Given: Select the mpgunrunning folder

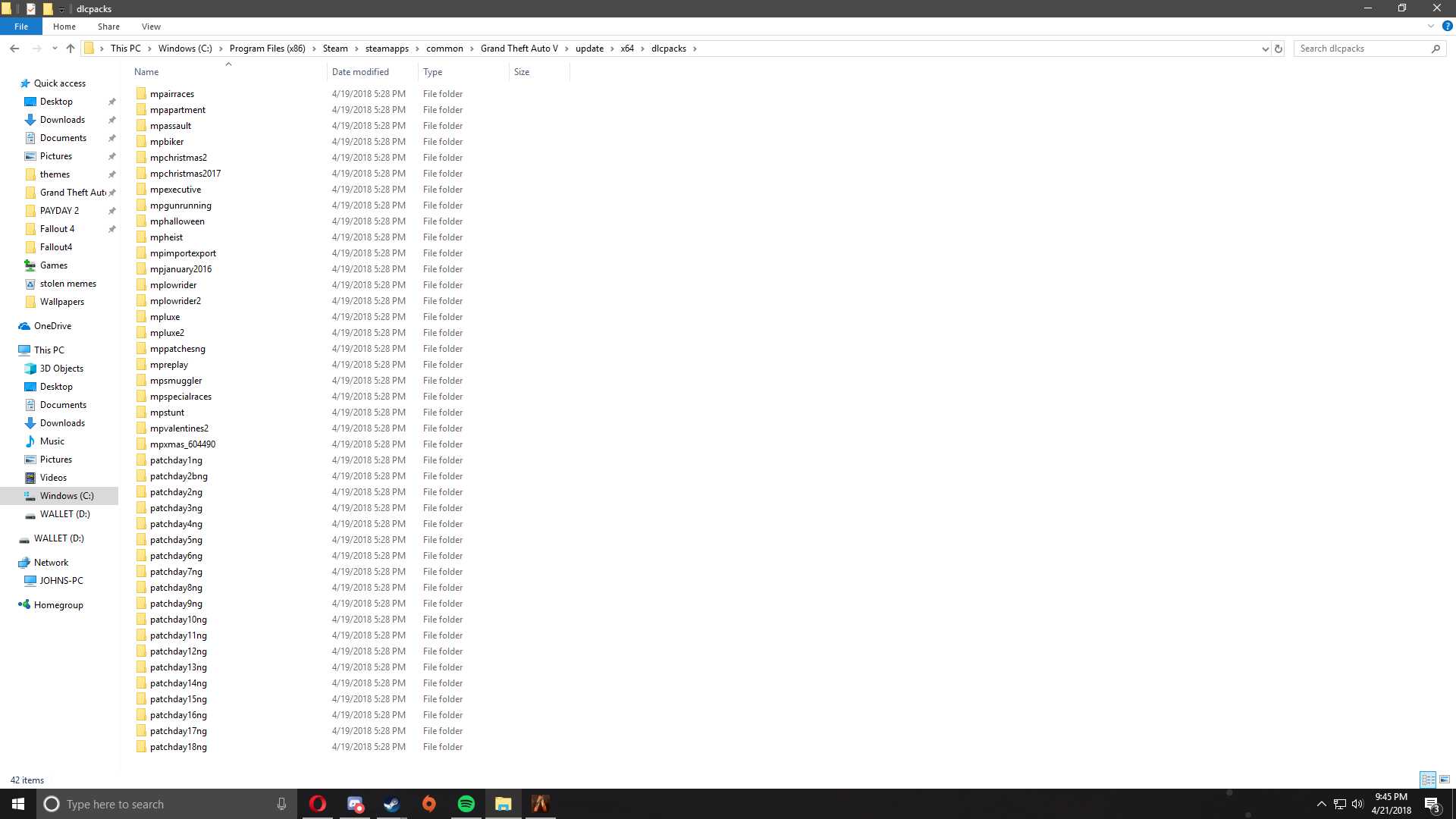Looking at the screenshot, I should (x=180, y=206).
